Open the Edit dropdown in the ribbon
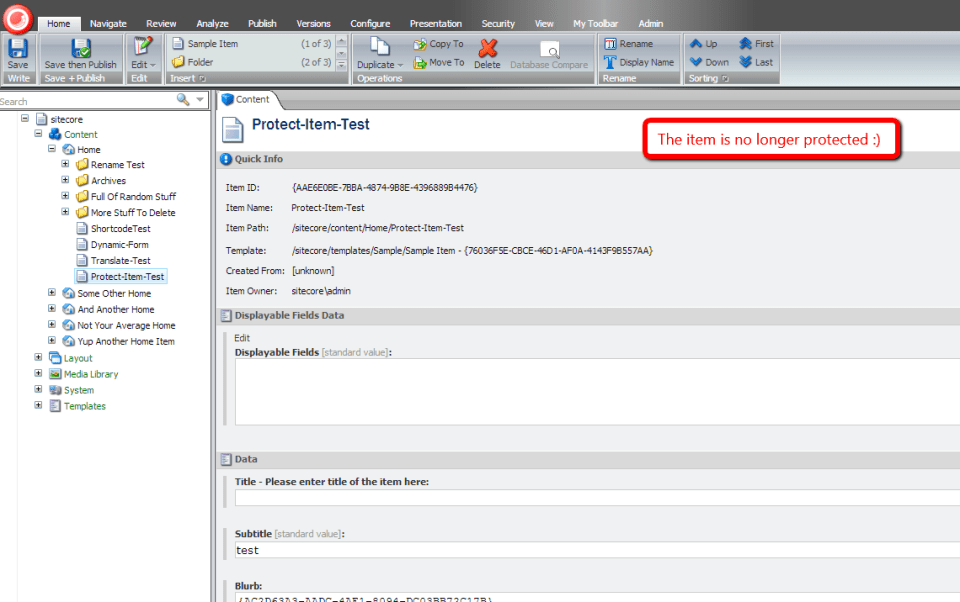Viewport: 960px width, 602px height. click(x=144, y=64)
